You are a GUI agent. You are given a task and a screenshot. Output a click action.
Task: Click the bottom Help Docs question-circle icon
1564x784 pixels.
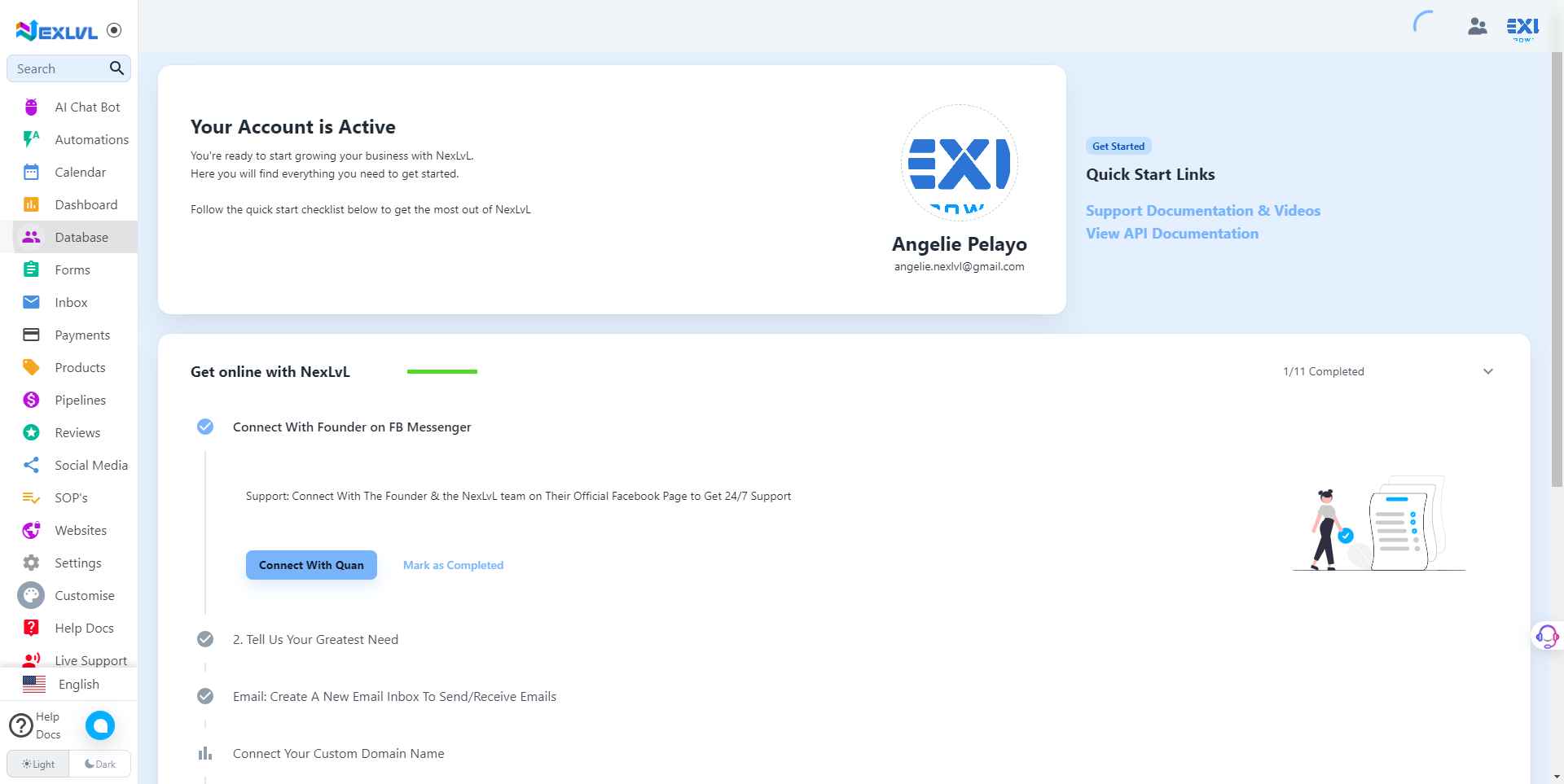click(x=20, y=725)
